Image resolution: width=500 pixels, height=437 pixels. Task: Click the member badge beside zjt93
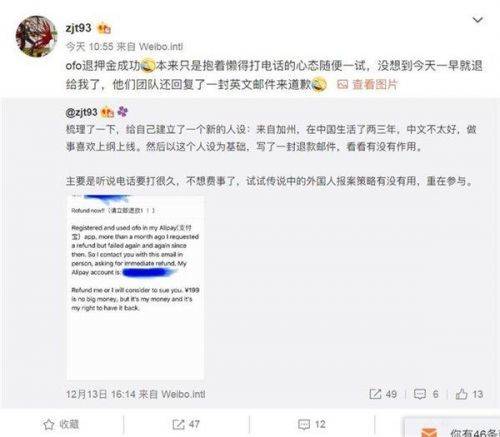click(104, 29)
